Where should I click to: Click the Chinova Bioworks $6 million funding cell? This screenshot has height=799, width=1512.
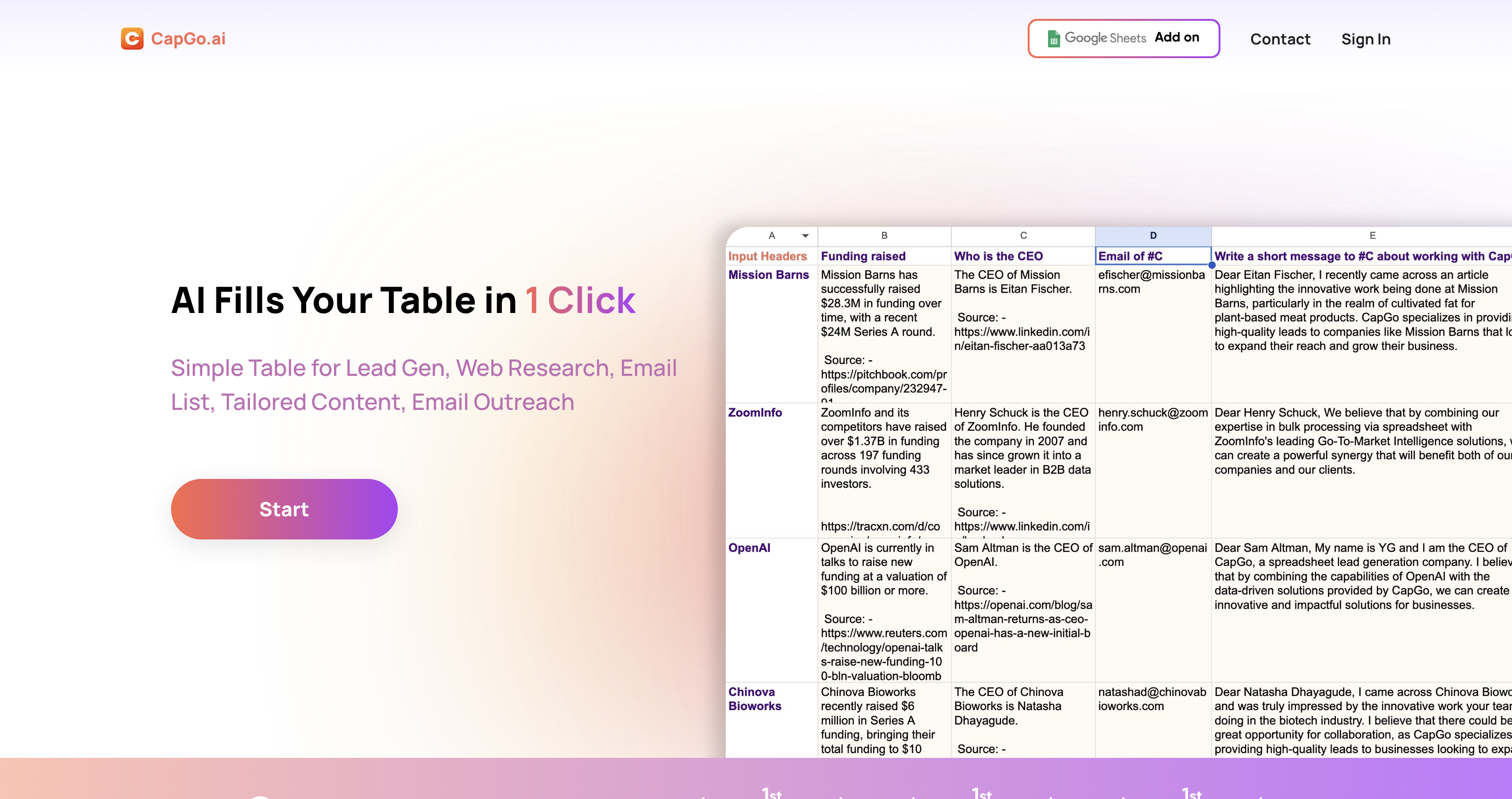pos(884,720)
